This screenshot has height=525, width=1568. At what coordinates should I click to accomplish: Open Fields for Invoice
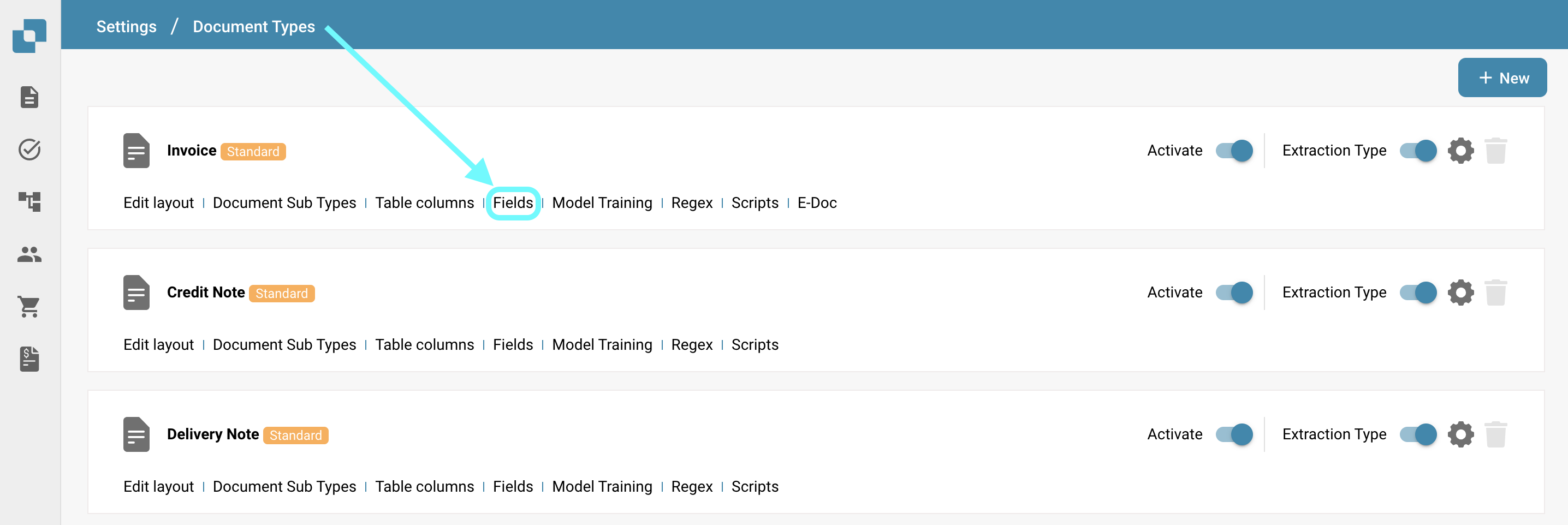513,203
